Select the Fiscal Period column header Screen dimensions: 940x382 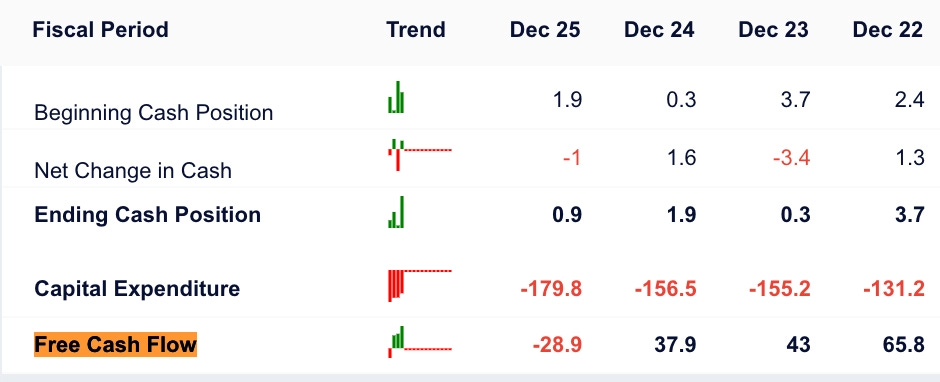pyautogui.click(x=100, y=29)
